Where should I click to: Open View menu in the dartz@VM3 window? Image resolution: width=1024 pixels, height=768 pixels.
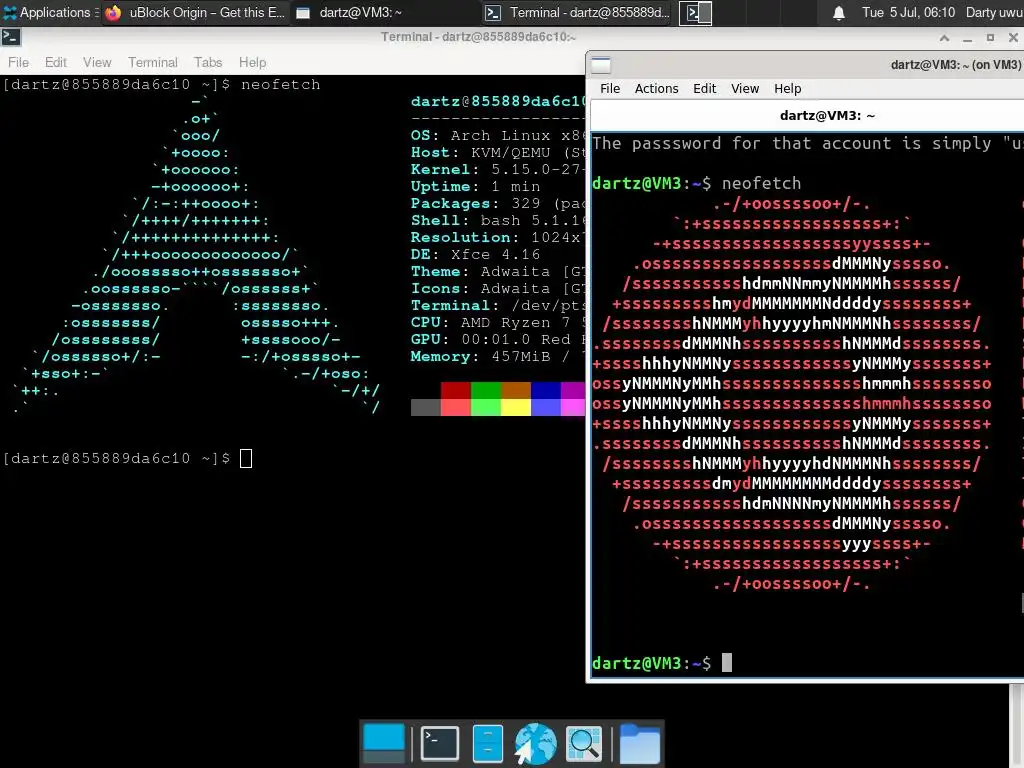tap(744, 88)
